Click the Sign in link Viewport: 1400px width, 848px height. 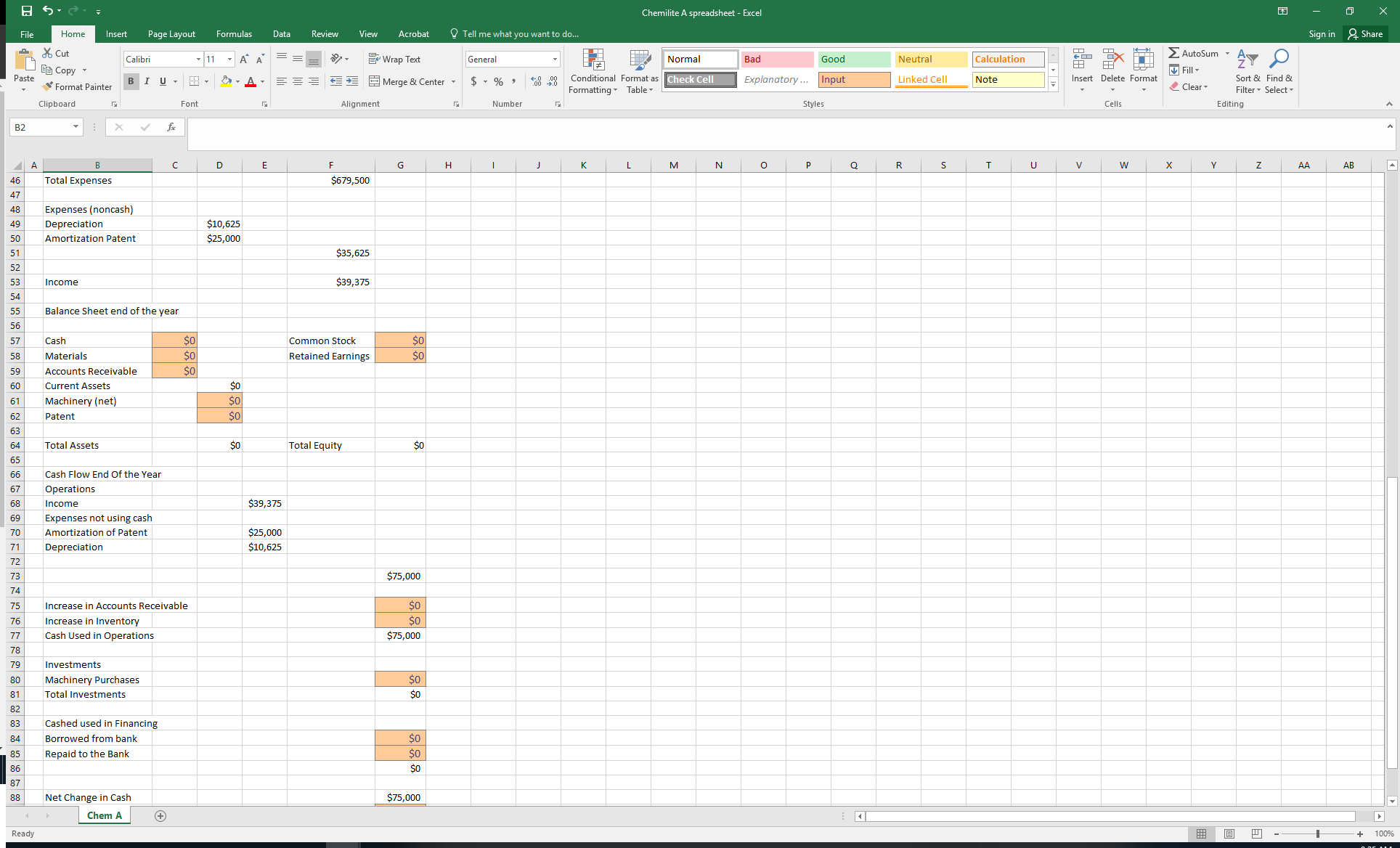click(x=1322, y=33)
